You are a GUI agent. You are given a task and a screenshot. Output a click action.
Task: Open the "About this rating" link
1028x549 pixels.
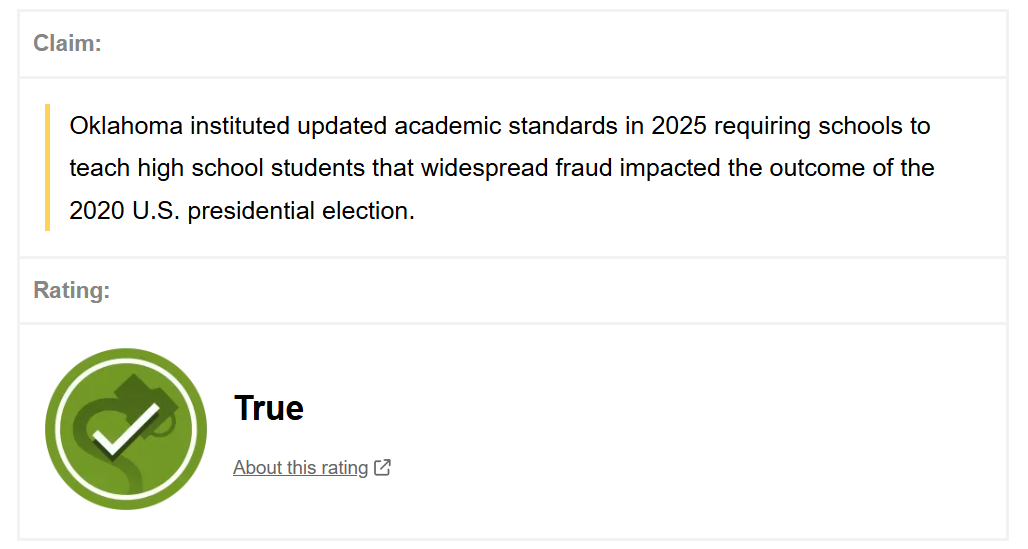[x=300, y=467]
